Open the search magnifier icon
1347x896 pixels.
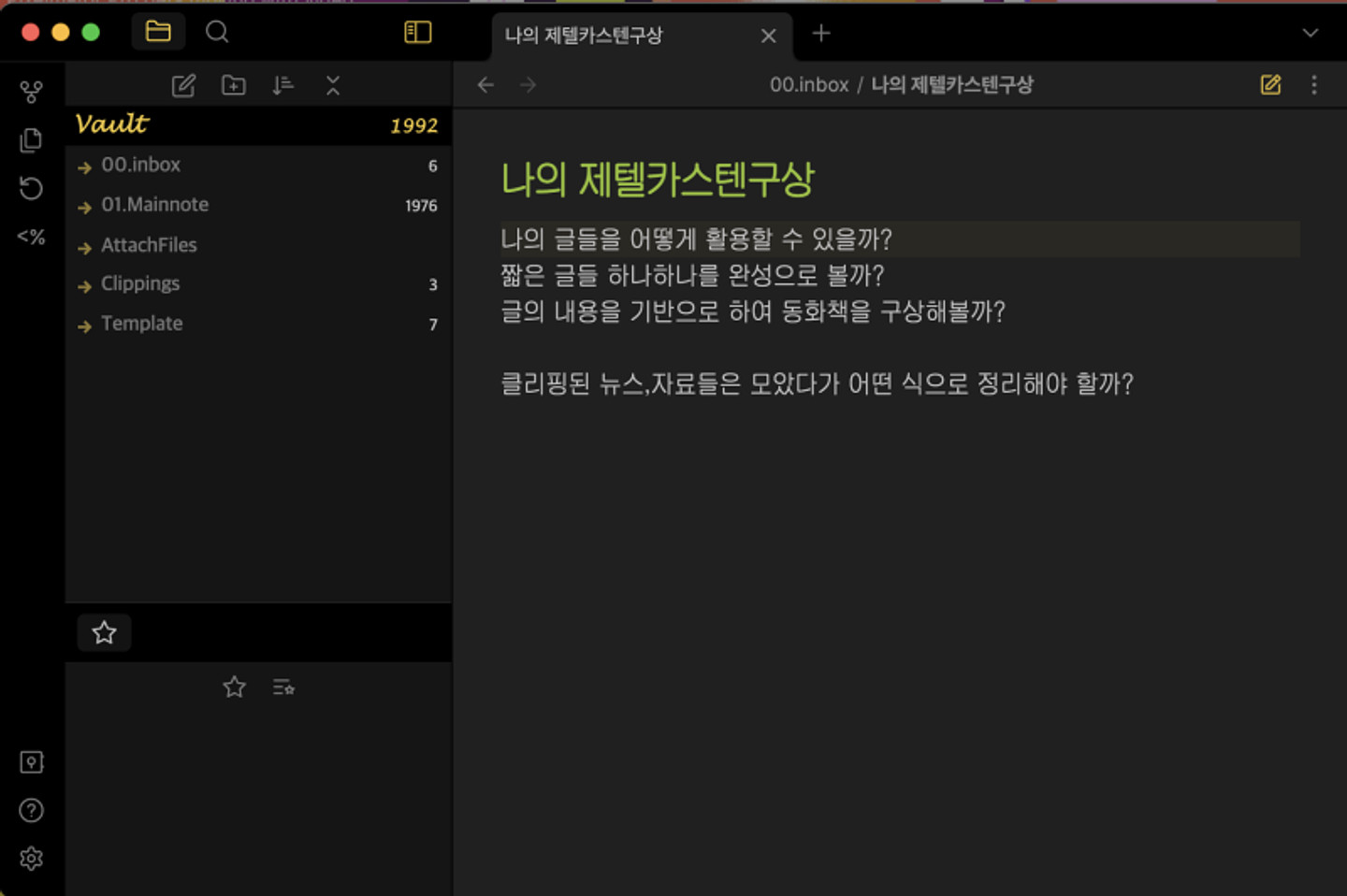point(217,32)
